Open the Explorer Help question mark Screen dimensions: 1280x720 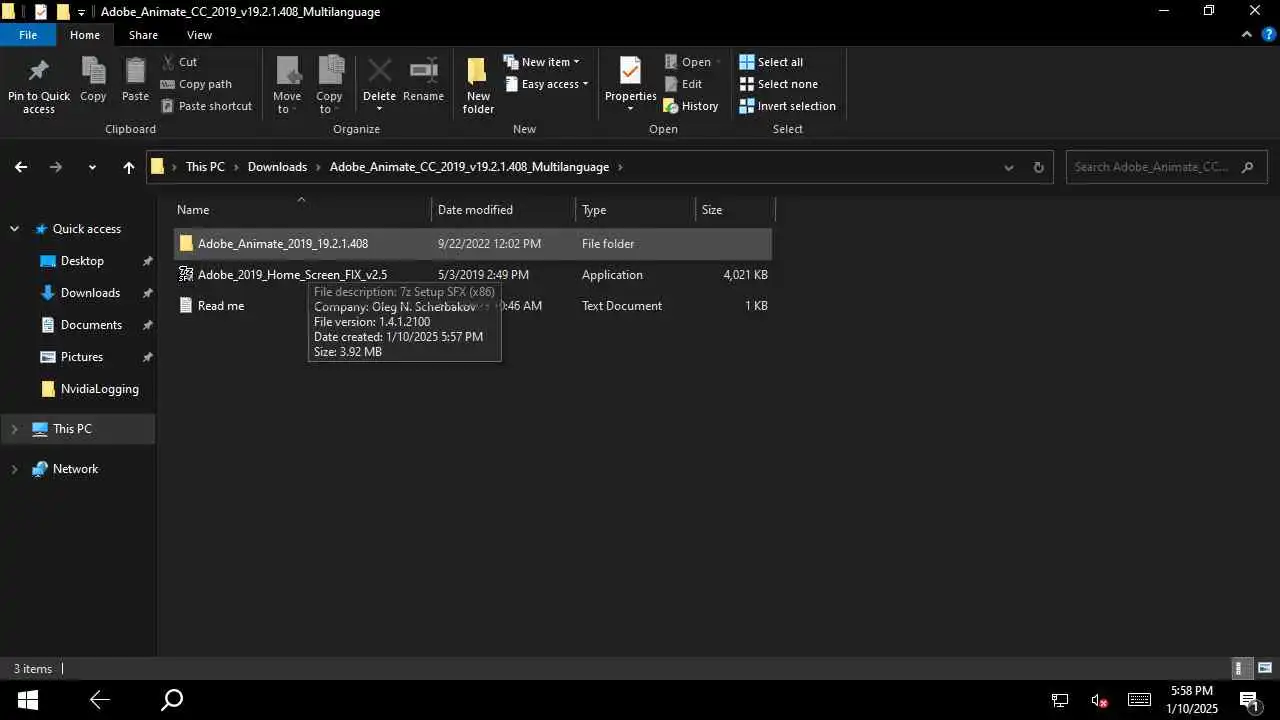pyautogui.click(x=1268, y=34)
